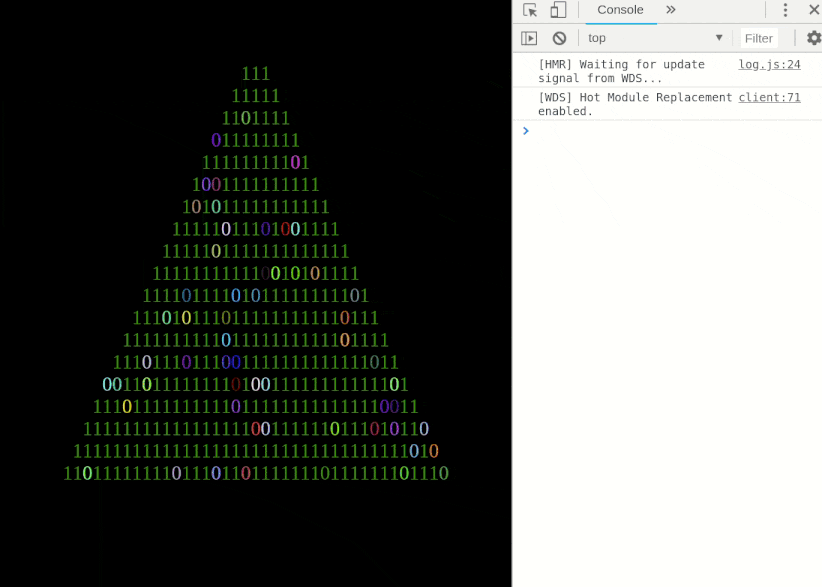Click the bottom row of the binary tree

coord(256,473)
